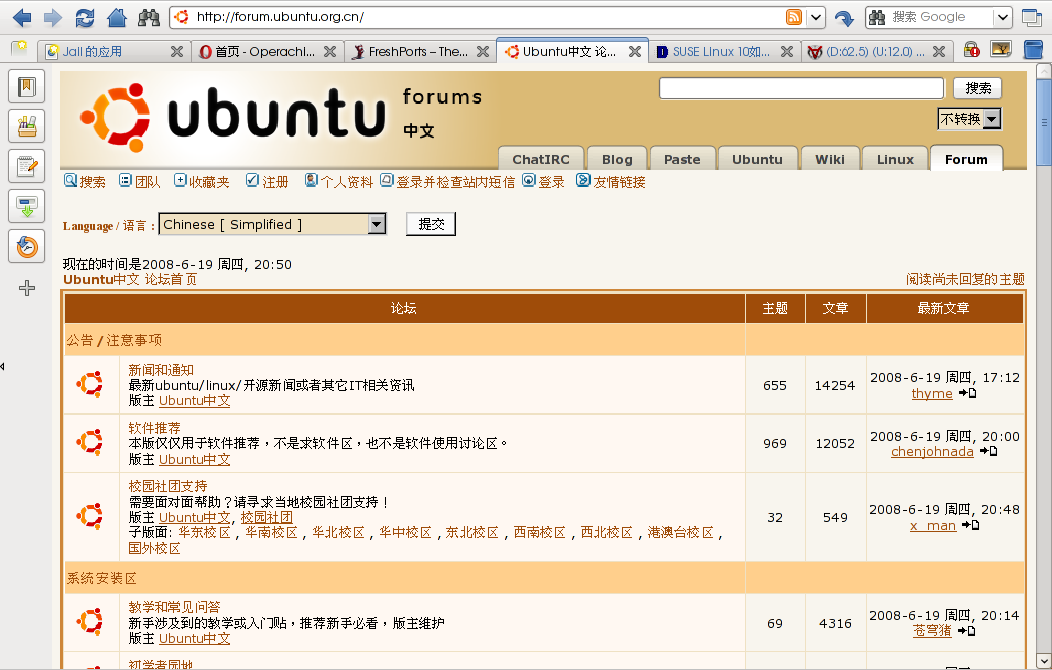Open the 华东校区 subforum link
The width and height of the screenshot is (1052, 670).
point(205,533)
